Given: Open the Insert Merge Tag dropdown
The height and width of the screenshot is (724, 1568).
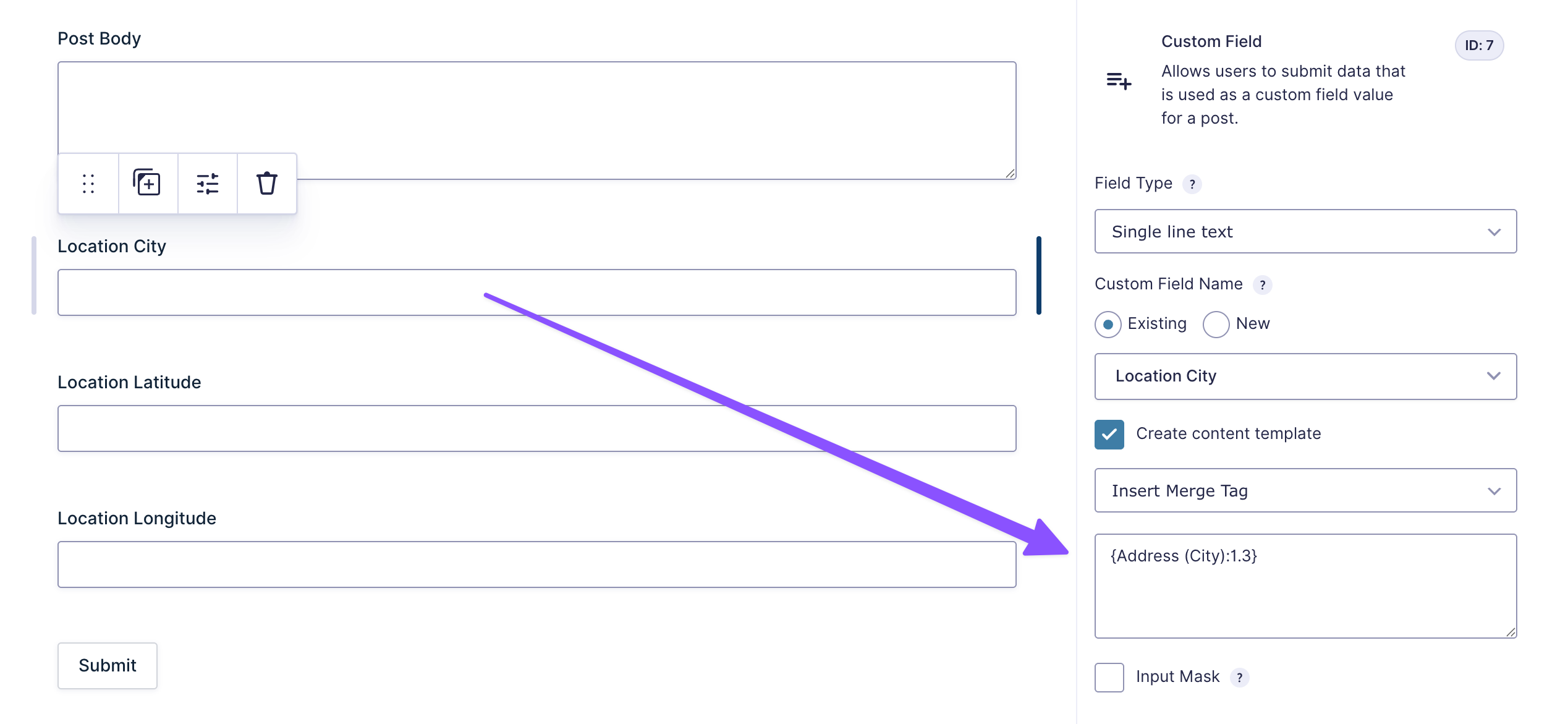Looking at the screenshot, I should pyautogui.click(x=1305, y=491).
